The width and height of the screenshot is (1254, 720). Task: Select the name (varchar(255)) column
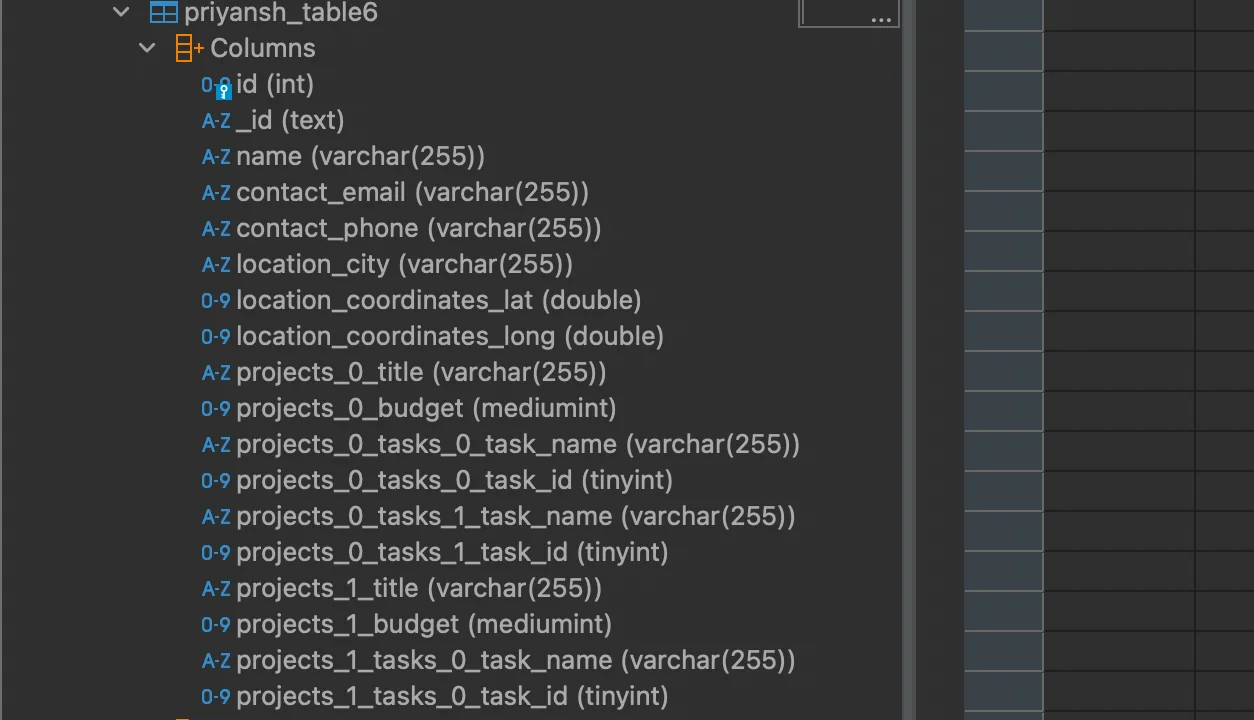click(360, 157)
